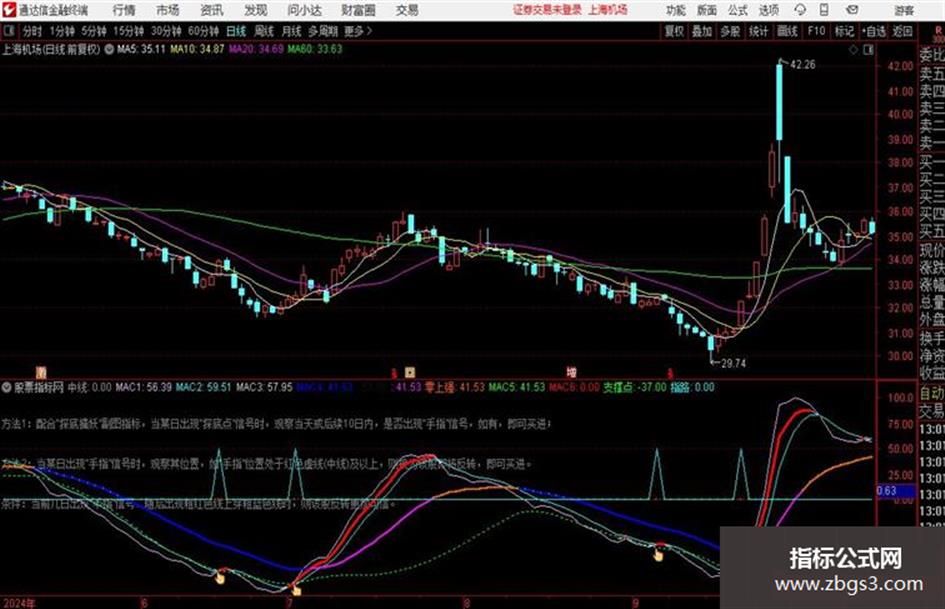Open the mail envelope icon
The image size is (945, 609).
click(852, 10)
